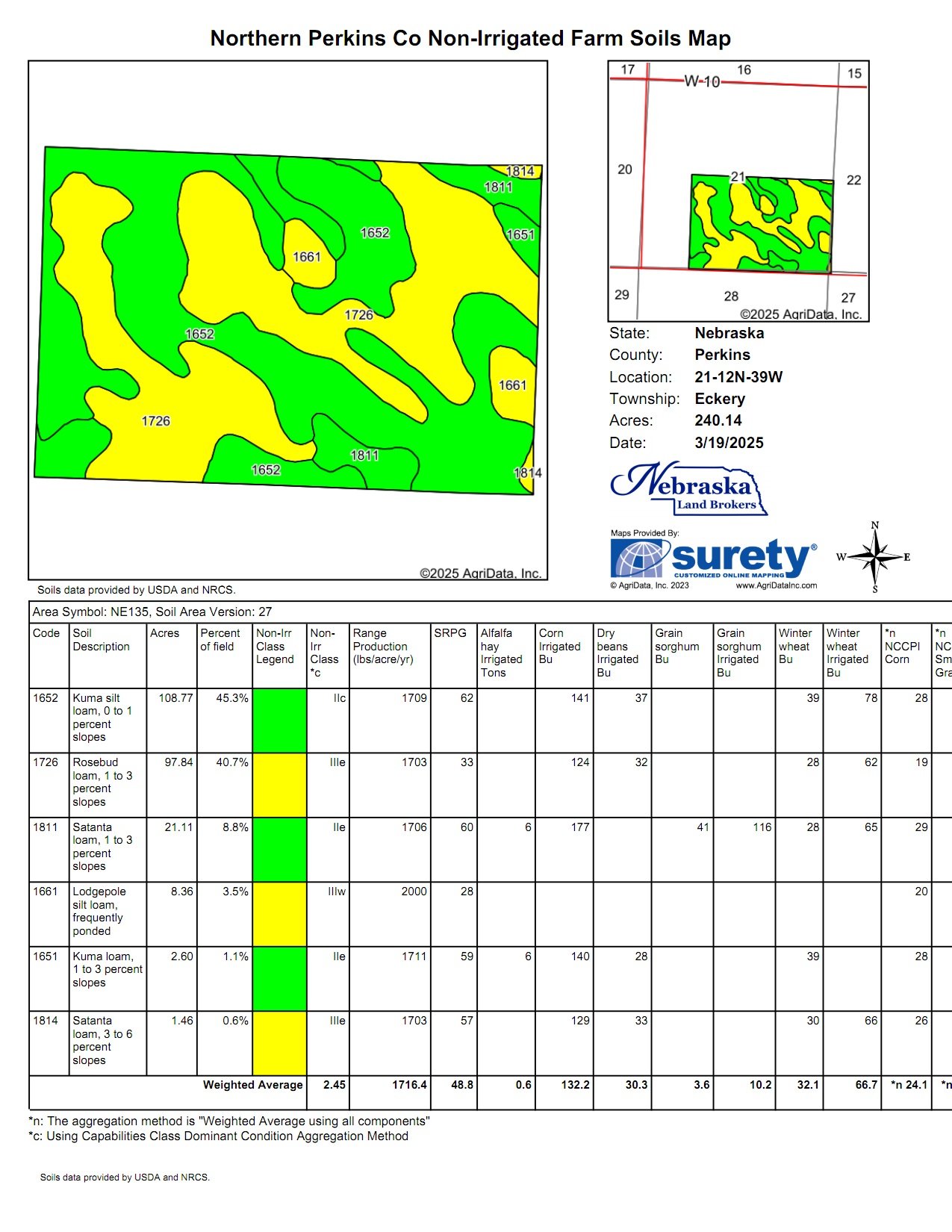The width and height of the screenshot is (952, 1232).
Task: Click the range production value 2000
Action: point(414,892)
